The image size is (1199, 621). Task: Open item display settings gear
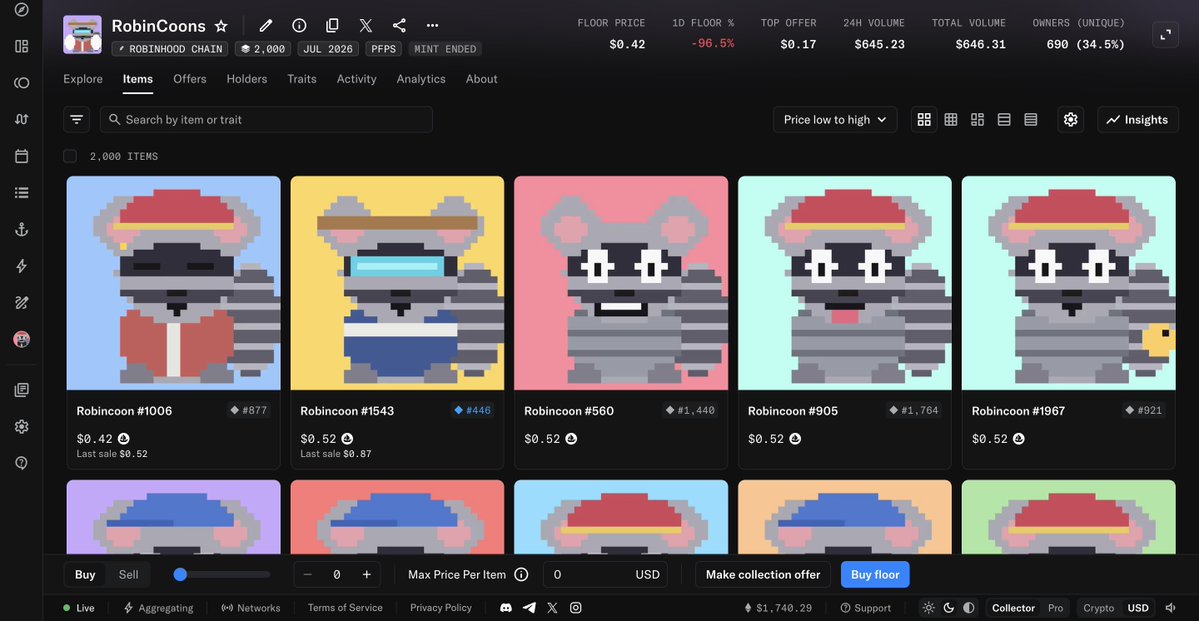tap(1071, 119)
